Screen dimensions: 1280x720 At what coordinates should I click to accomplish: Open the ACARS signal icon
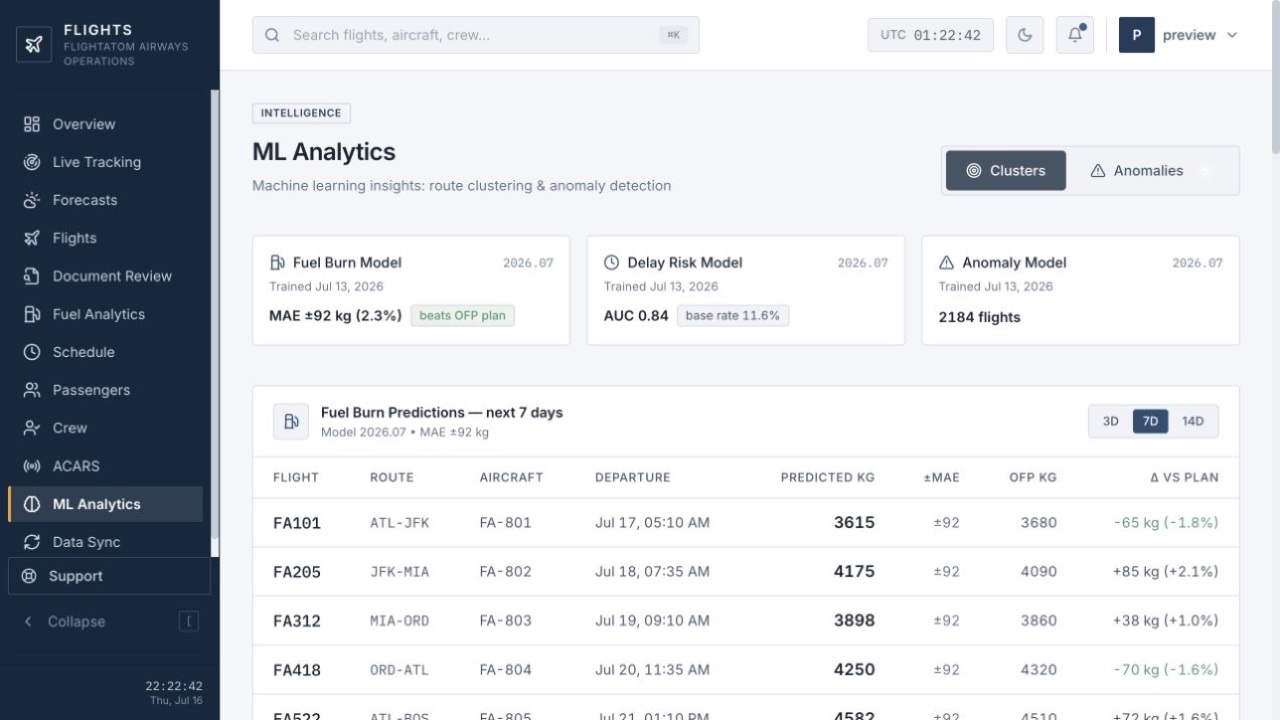point(32,466)
